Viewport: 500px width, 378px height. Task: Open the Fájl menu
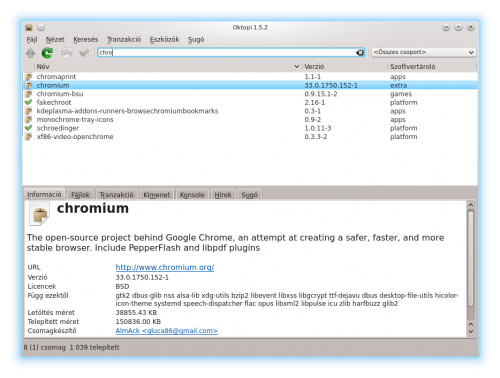click(32, 39)
